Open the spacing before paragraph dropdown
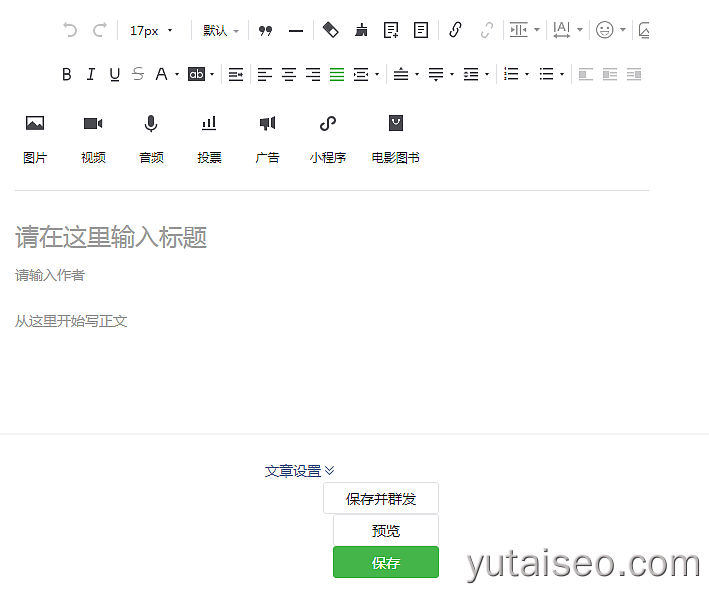Viewport: 709px width, 593px height. click(406, 74)
